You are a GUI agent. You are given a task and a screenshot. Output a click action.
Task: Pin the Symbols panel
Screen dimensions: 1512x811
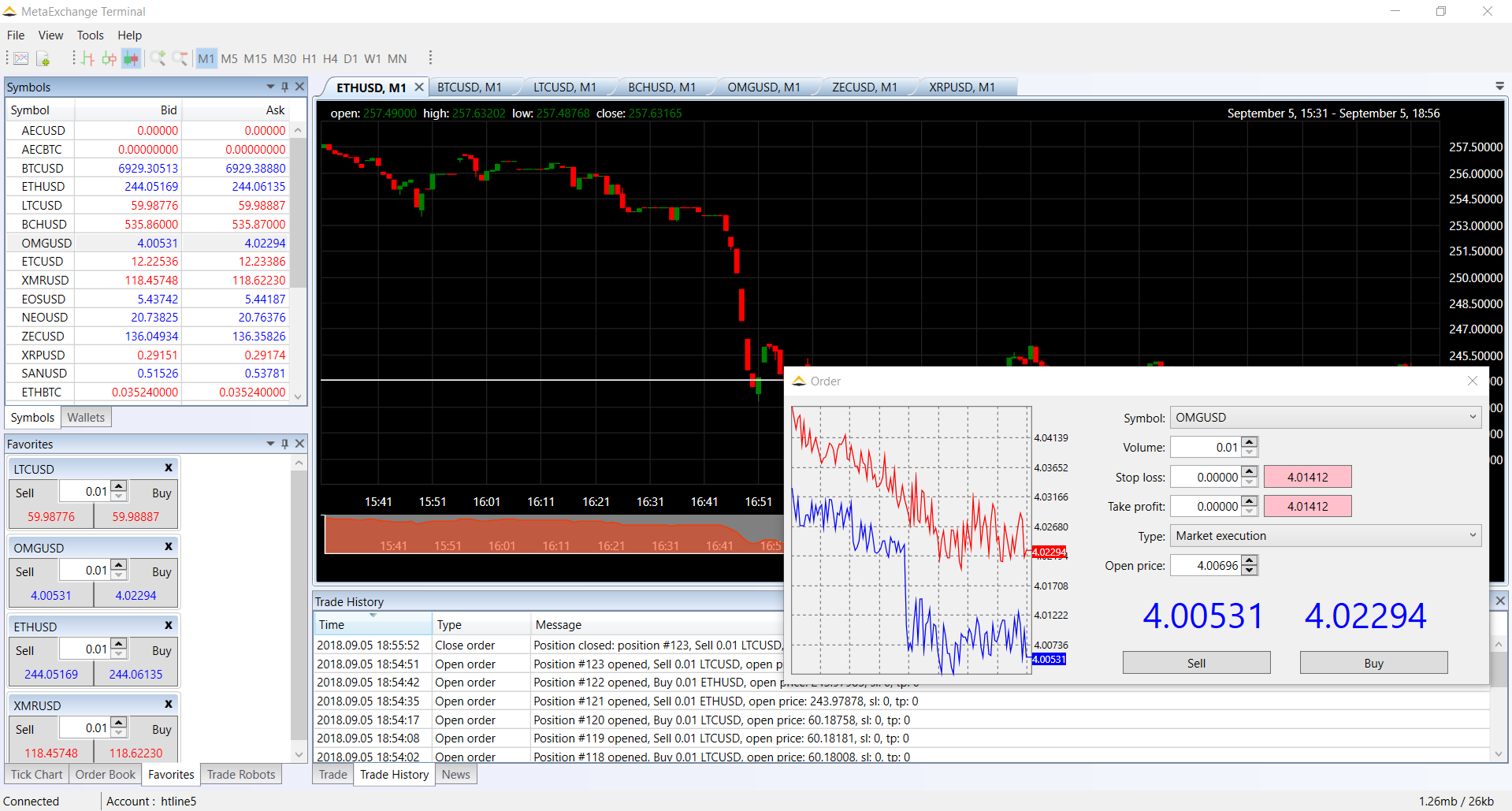[285, 87]
